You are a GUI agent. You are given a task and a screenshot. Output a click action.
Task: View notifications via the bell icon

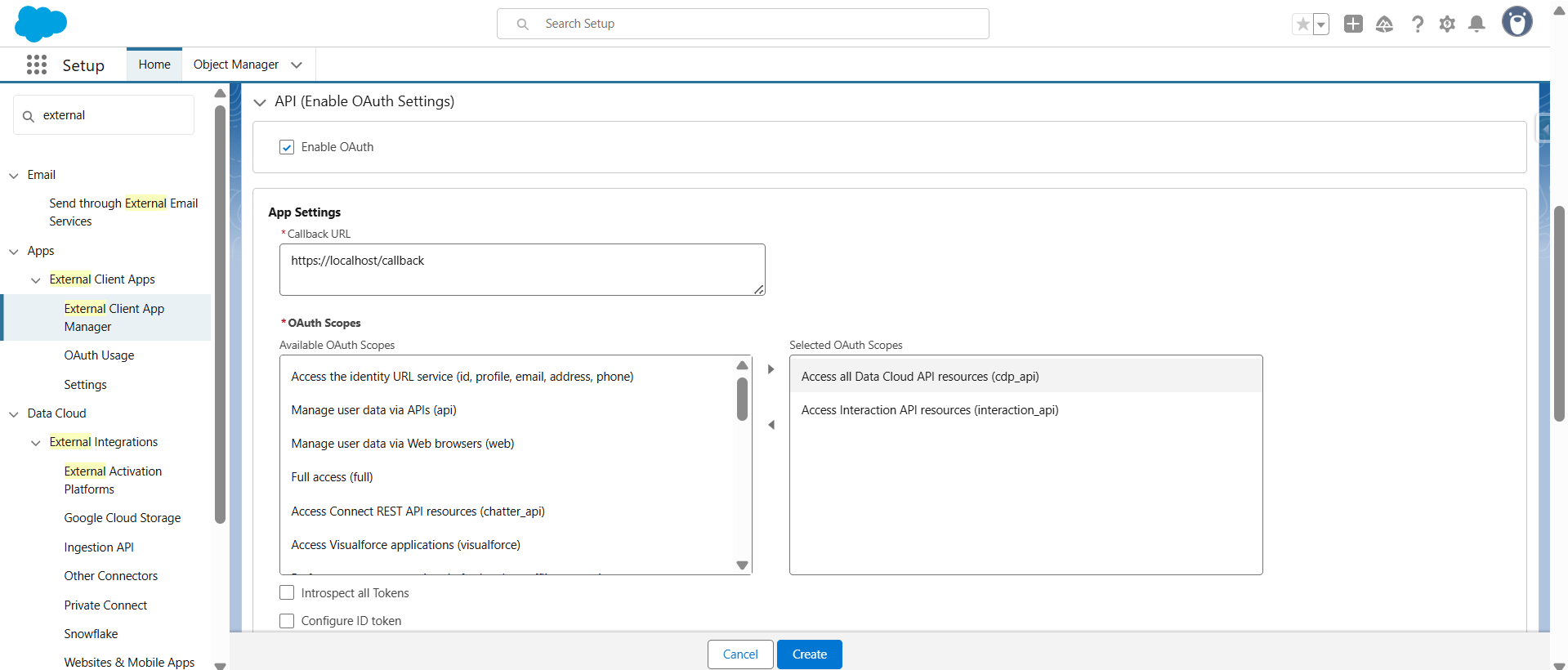(1476, 25)
